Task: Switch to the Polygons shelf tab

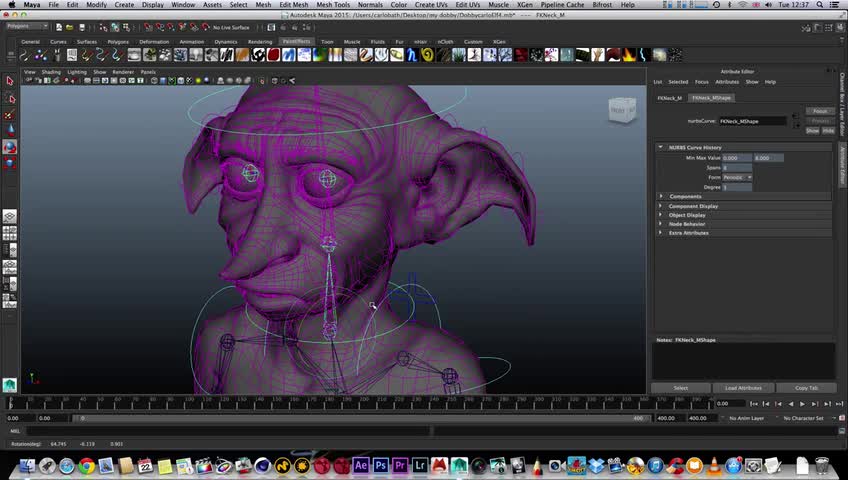Action: [x=118, y=42]
